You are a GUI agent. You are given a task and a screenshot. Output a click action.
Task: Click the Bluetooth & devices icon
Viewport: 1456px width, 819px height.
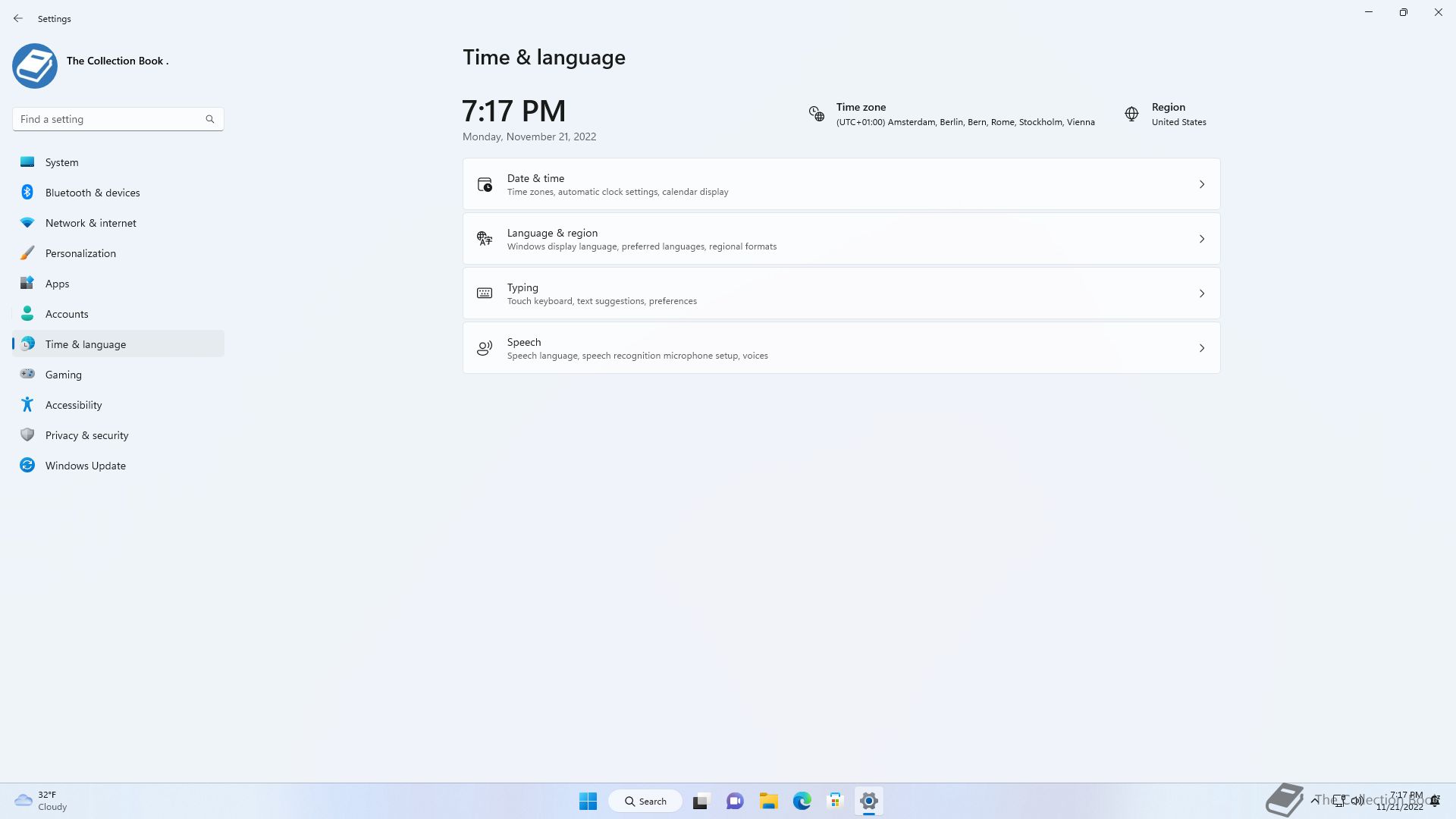(27, 193)
